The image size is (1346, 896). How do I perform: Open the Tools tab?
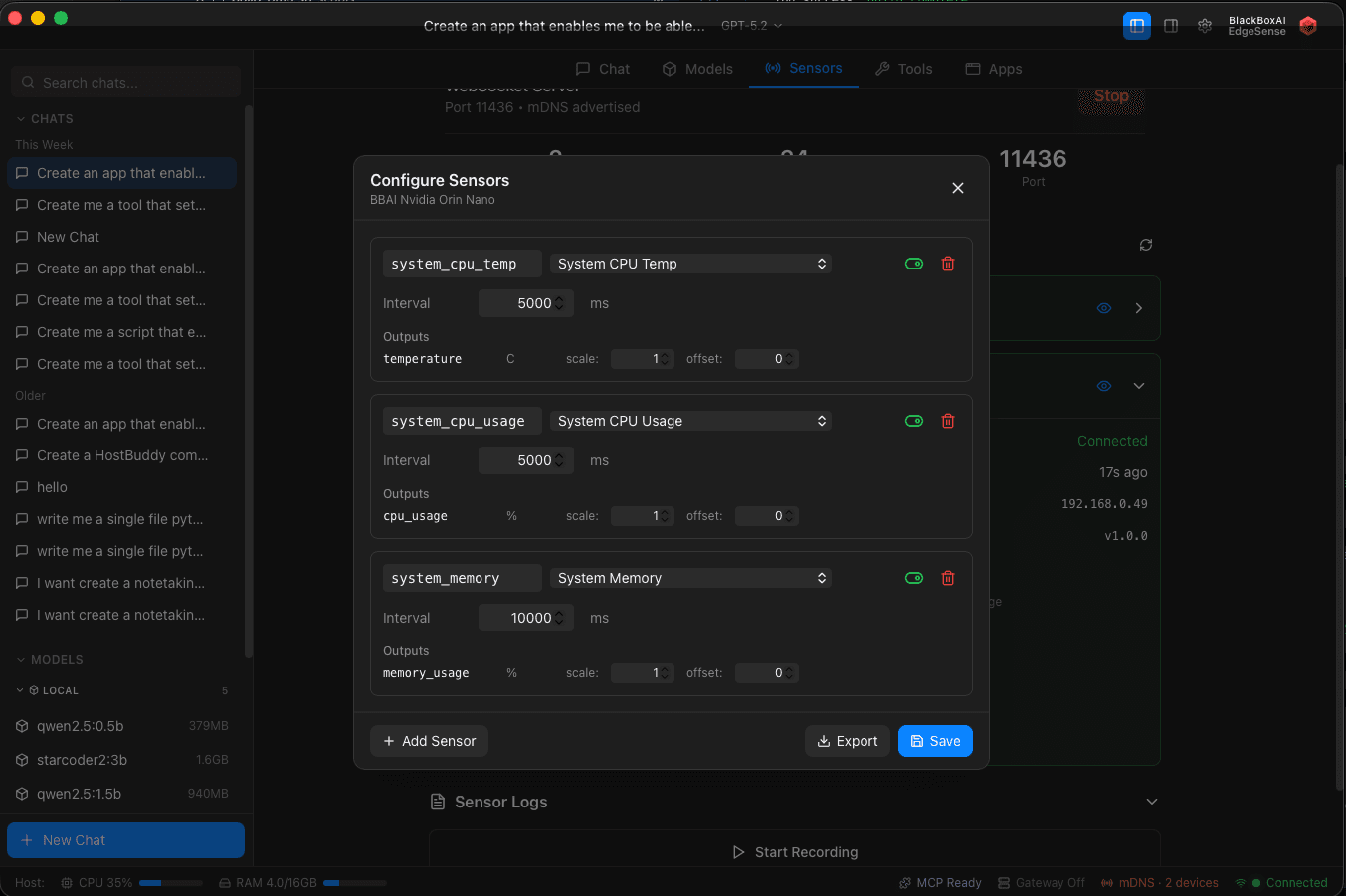tap(903, 69)
